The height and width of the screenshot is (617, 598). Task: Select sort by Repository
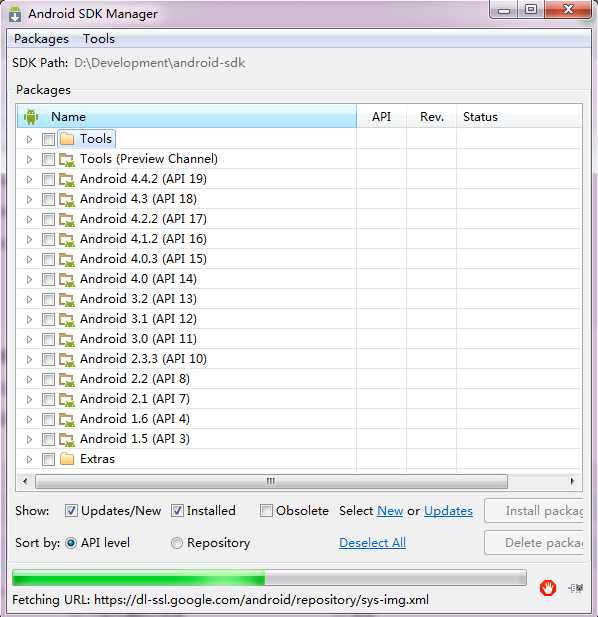click(x=177, y=543)
